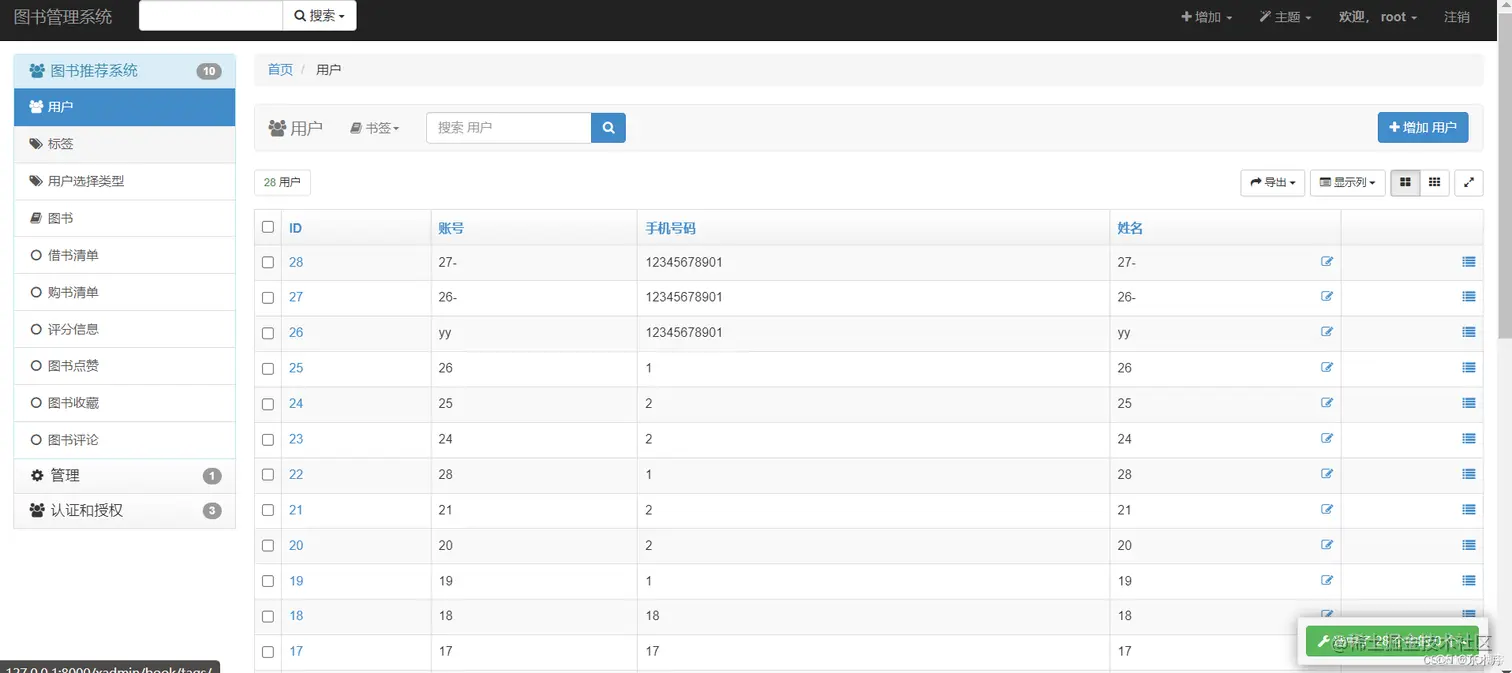Check the box for row ID 24
Screen dimensions: 1512x673
(268, 404)
